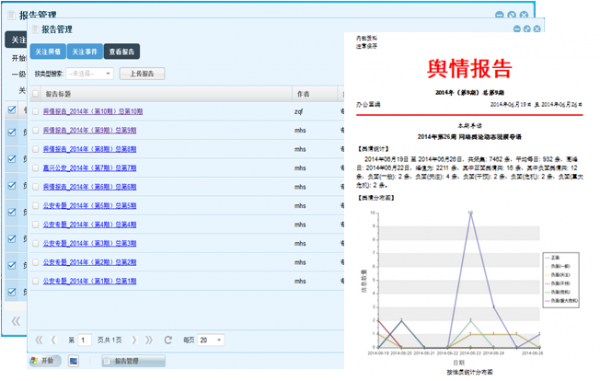Check the box for 第2期 report row
The image size is (600, 381).
click(36, 262)
